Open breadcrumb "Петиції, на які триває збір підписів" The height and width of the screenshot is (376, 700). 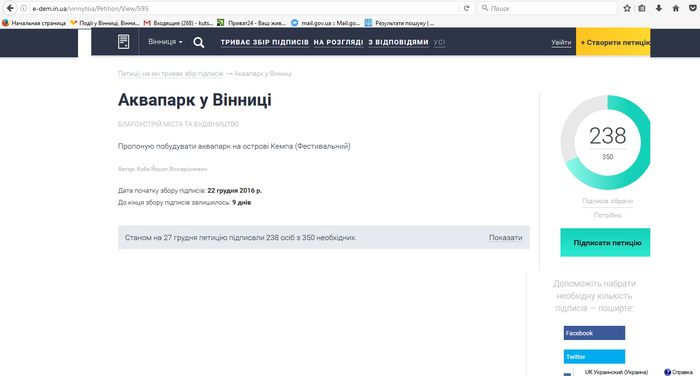point(171,74)
